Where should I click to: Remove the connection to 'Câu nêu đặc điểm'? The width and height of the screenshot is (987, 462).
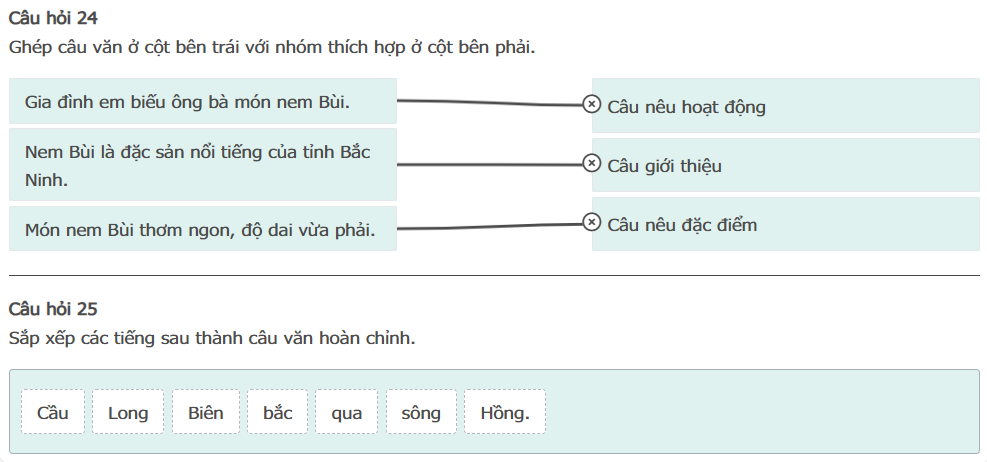(591, 222)
